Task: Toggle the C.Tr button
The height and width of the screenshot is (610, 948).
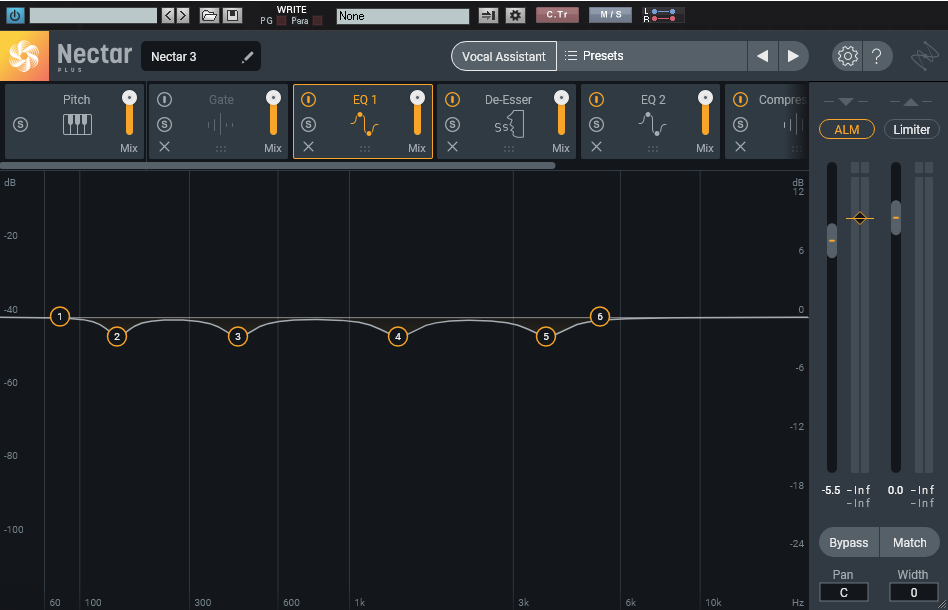Action: tap(557, 15)
